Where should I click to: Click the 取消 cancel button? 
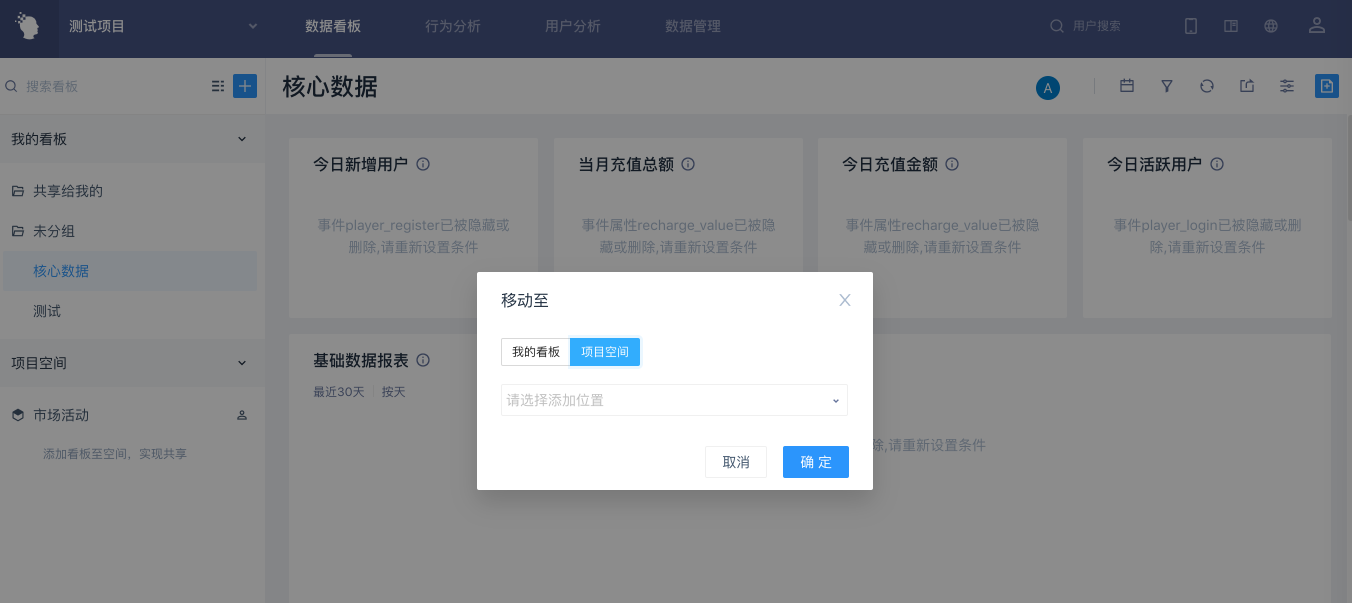[736, 462]
